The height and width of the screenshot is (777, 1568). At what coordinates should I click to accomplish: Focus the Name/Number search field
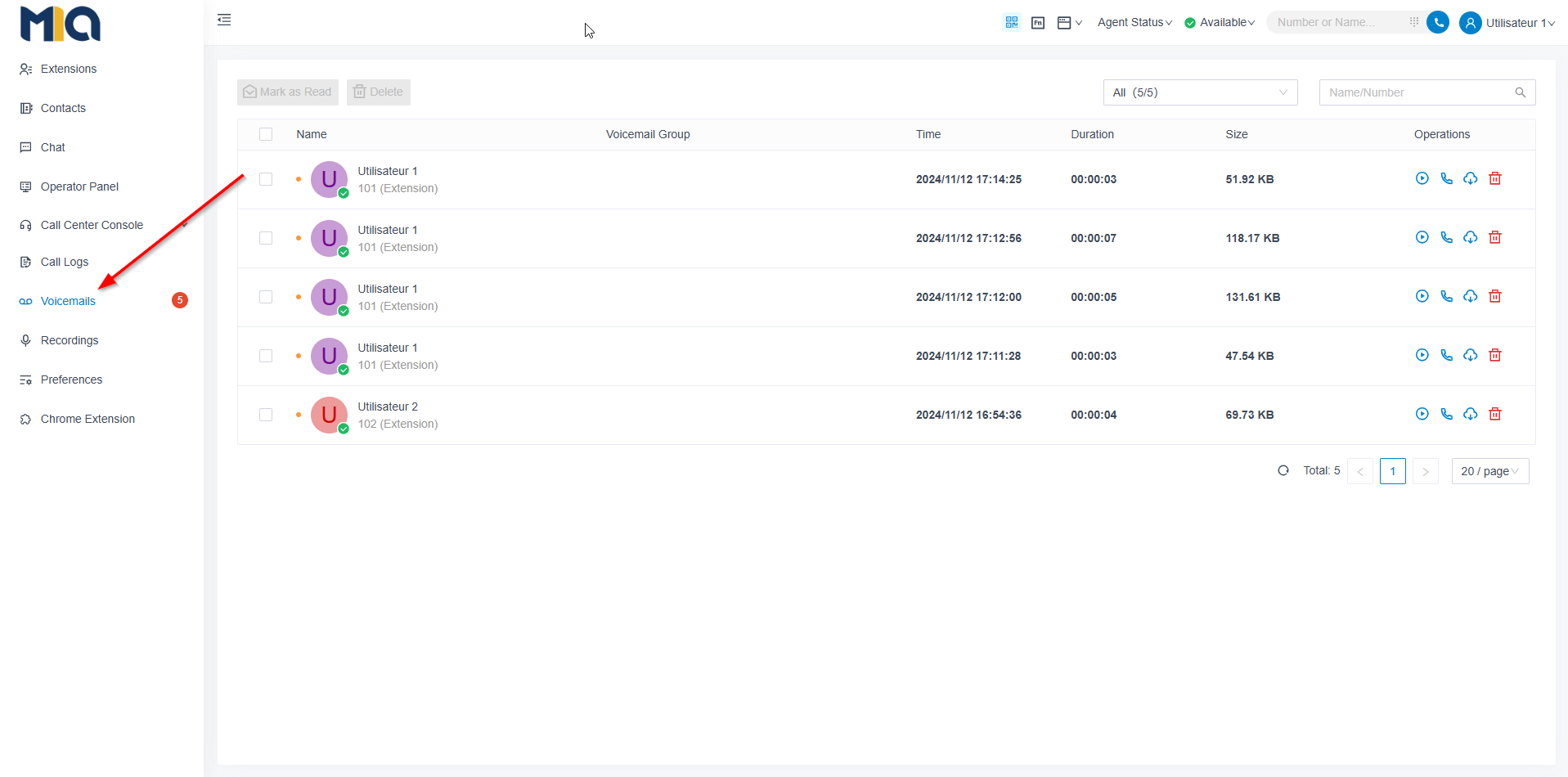click(1427, 92)
